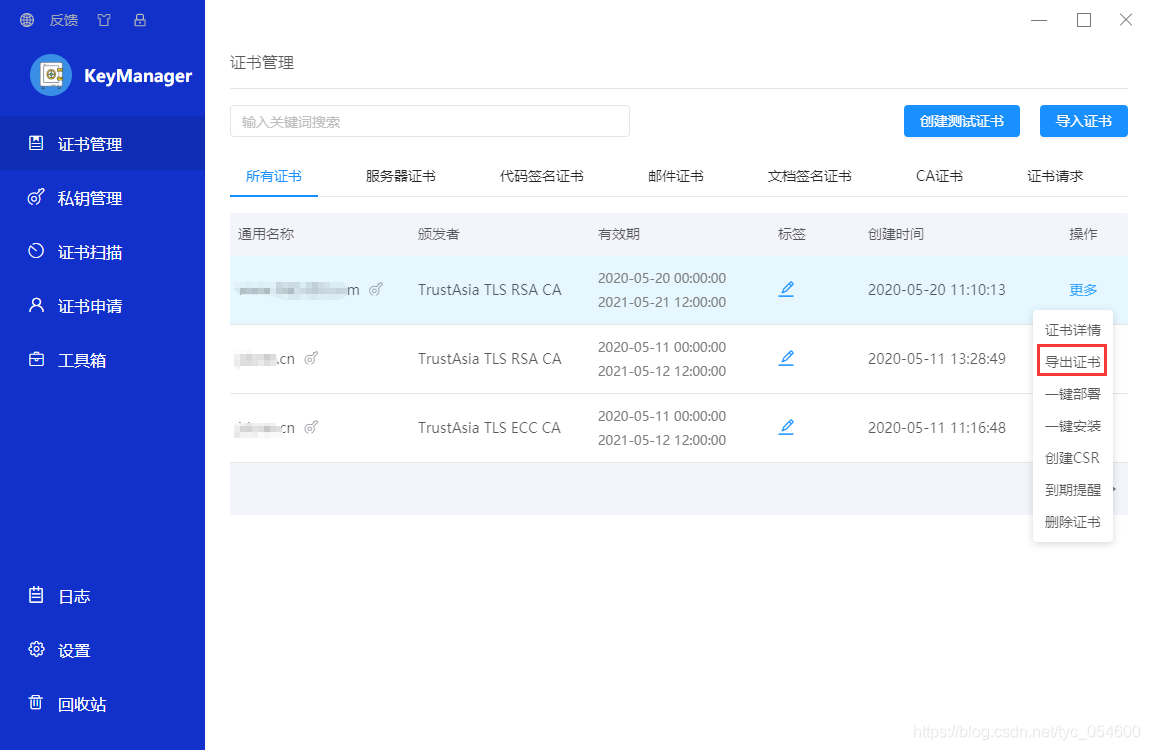Switch to the CA证书 tab

938,175
